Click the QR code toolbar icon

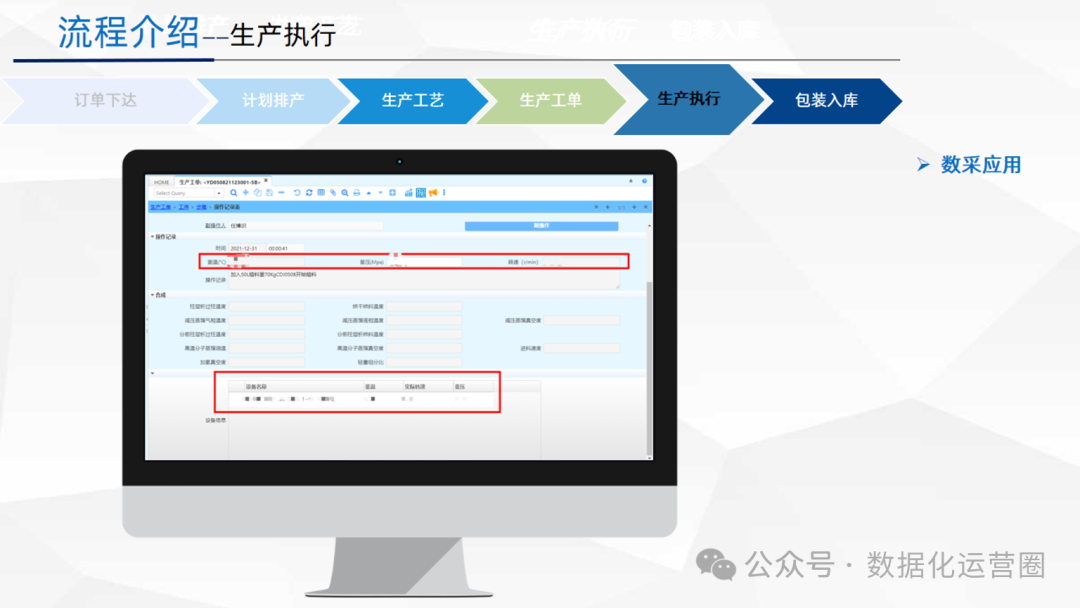coord(421,193)
